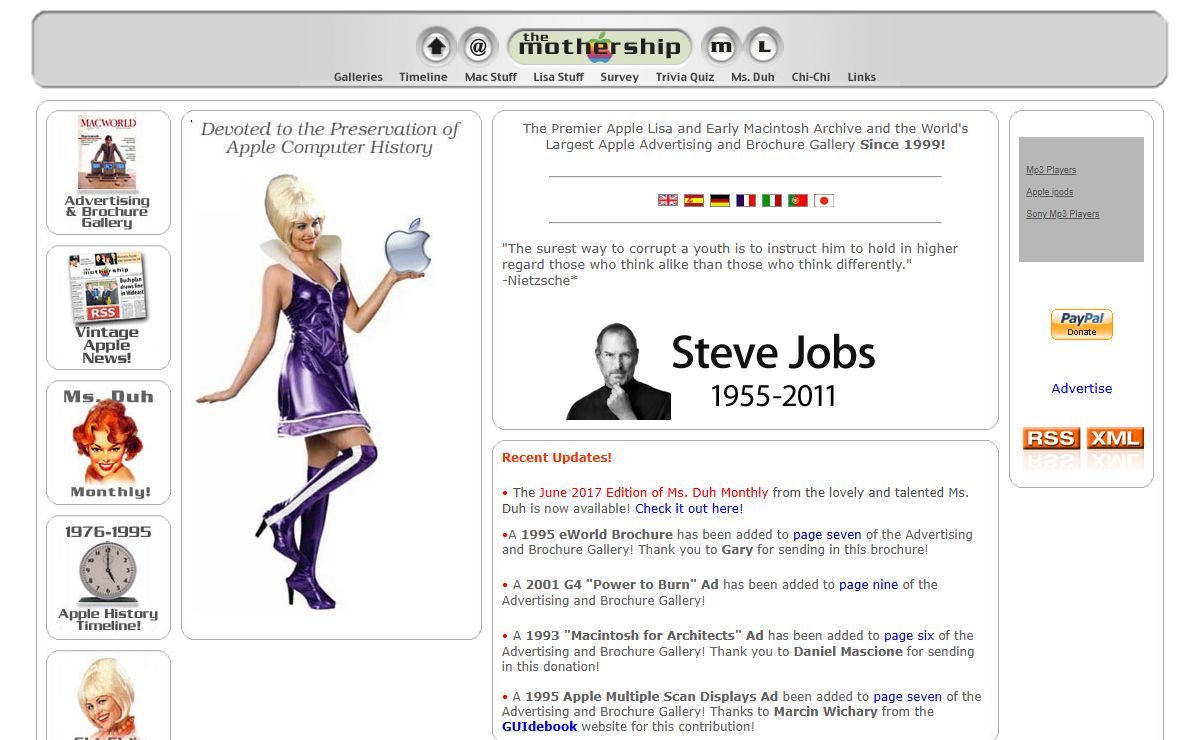This screenshot has height=740, width=1200.
Task: Open the Galleries menu item
Action: (x=358, y=77)
